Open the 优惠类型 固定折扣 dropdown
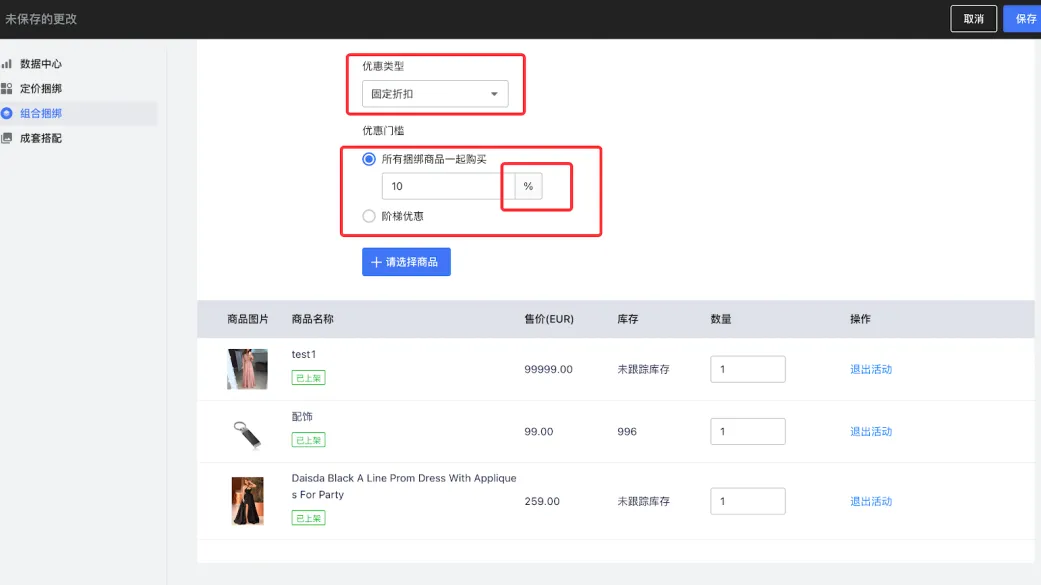Image resolution: width=1041 pixels, height=585 pixels. coord(435,94)
